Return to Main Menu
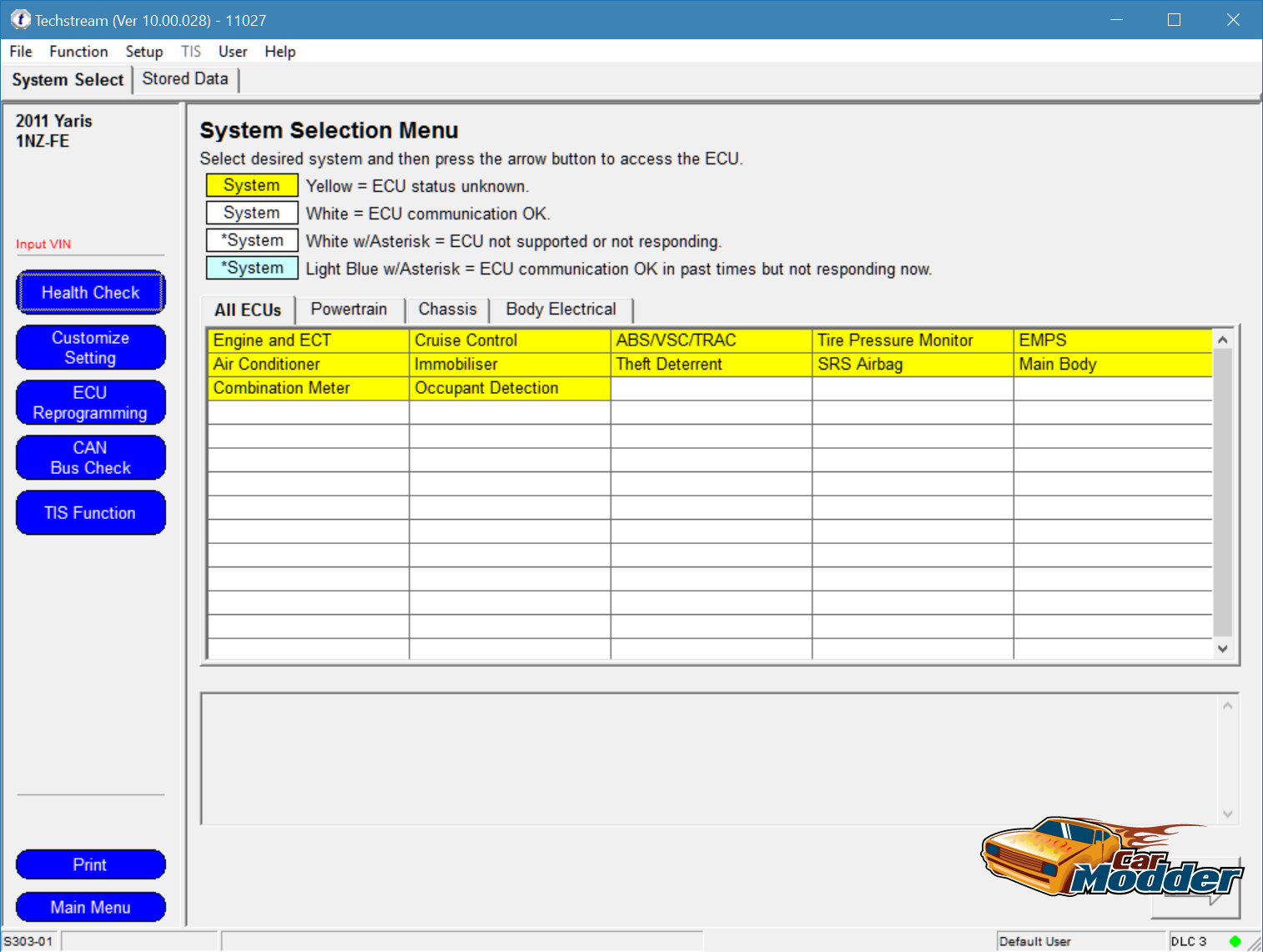Viewport: 1263px width, 952px height. point(90,907)
